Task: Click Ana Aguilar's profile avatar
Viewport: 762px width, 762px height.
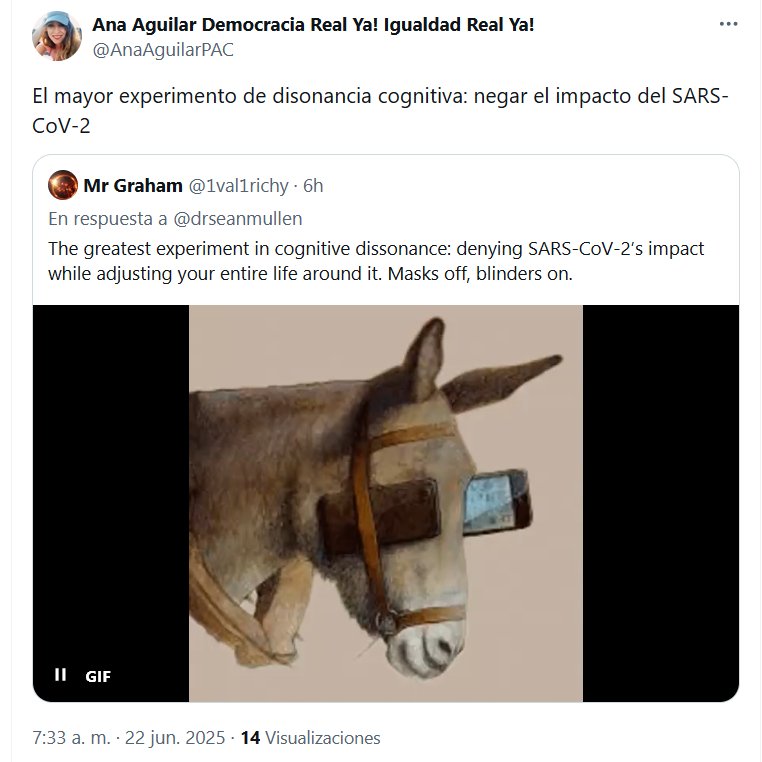Action: (56, 37)
